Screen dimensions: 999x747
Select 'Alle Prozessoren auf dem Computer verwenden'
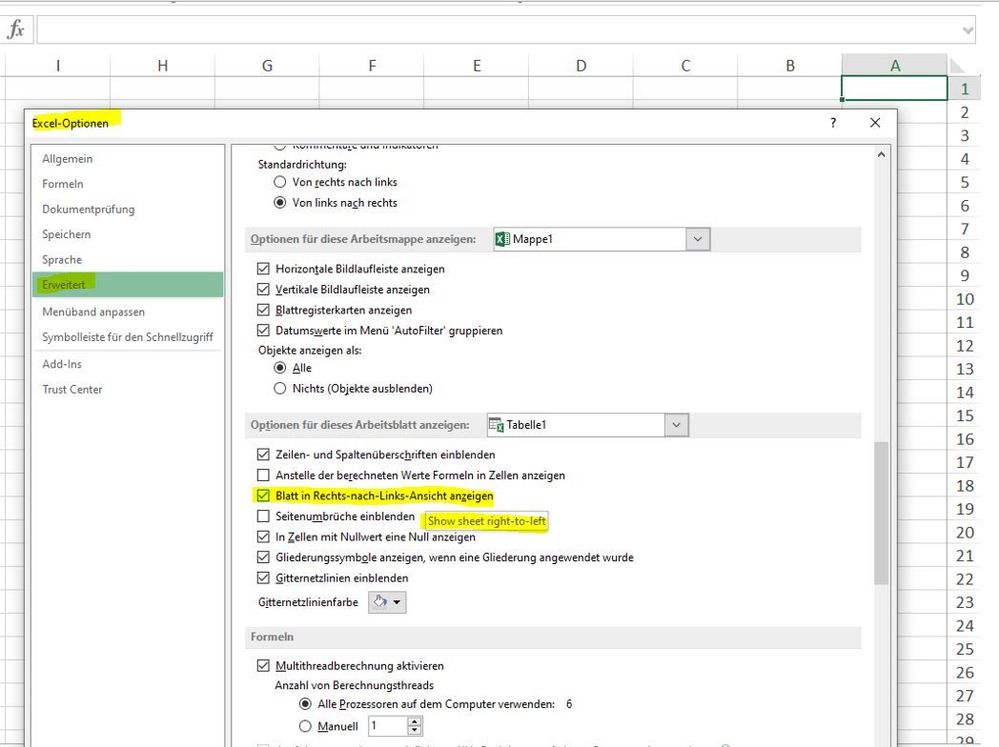click(x=305, y=704)
